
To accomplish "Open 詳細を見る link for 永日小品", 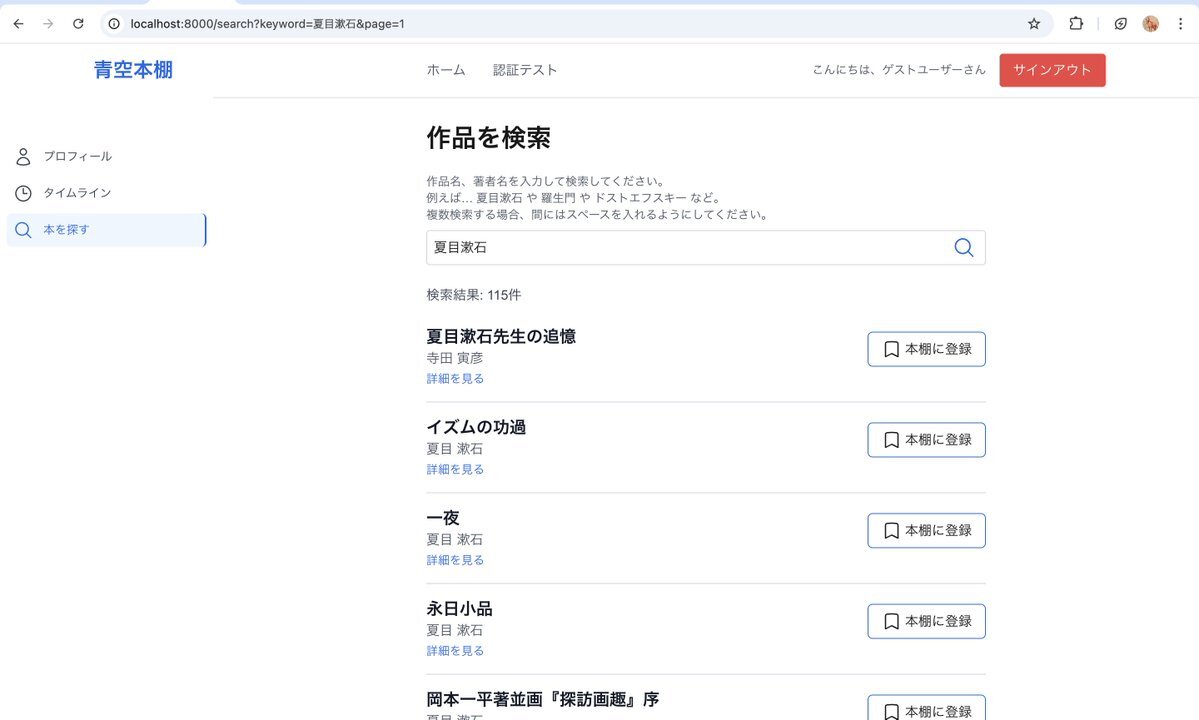I will tap(455, 651).
